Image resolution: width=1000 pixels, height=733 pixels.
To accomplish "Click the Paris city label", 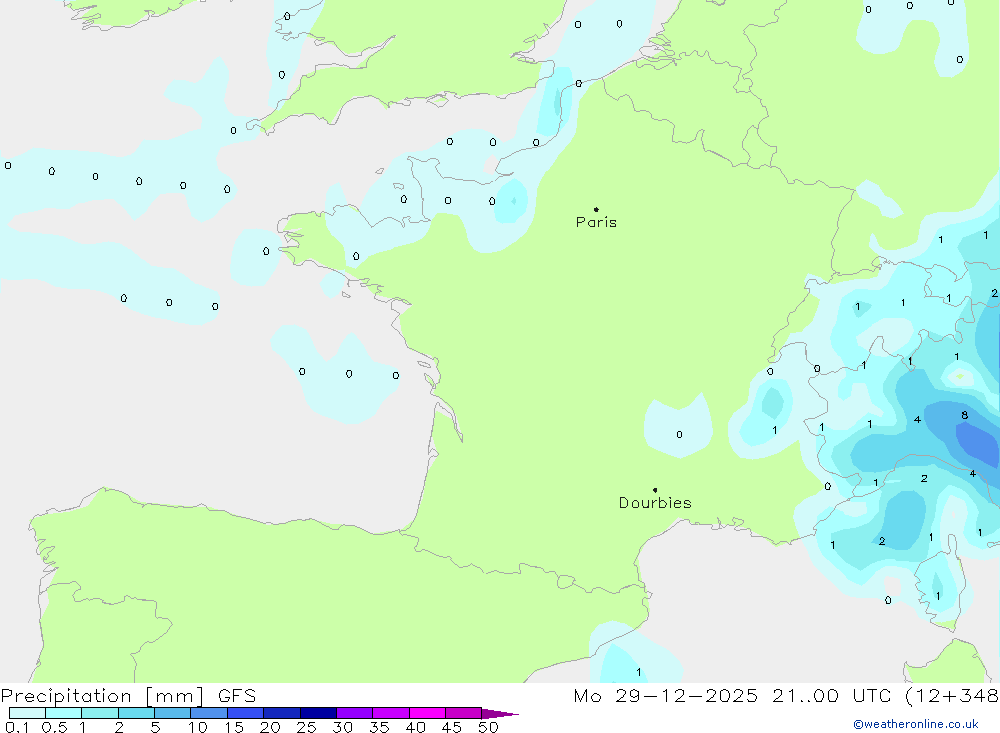I will tap(596, 222).
